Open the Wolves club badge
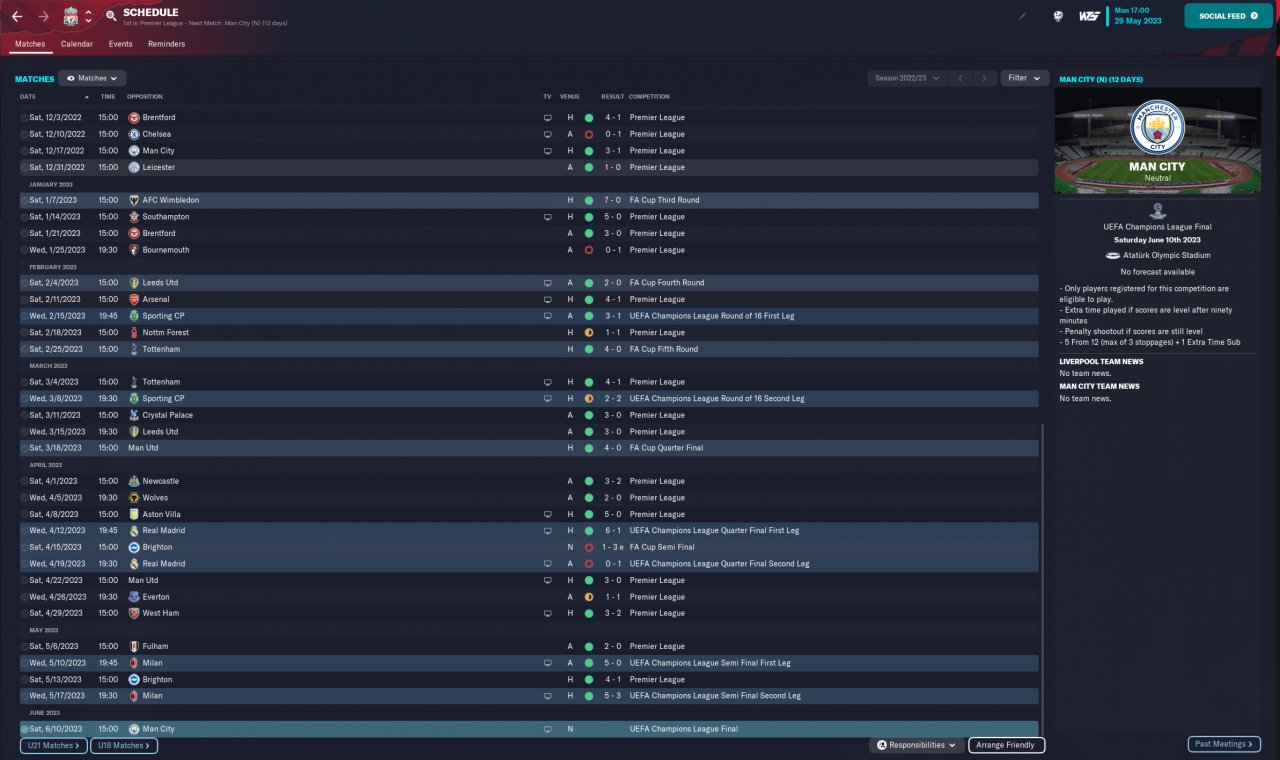The width and height of the screenshot is (1280, 760). coord(134,498)
